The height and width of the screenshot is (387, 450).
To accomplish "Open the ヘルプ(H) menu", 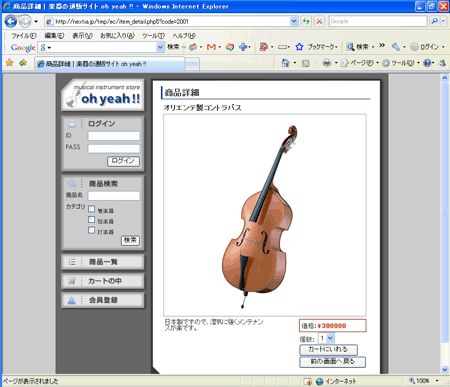I will pos(184,35).
